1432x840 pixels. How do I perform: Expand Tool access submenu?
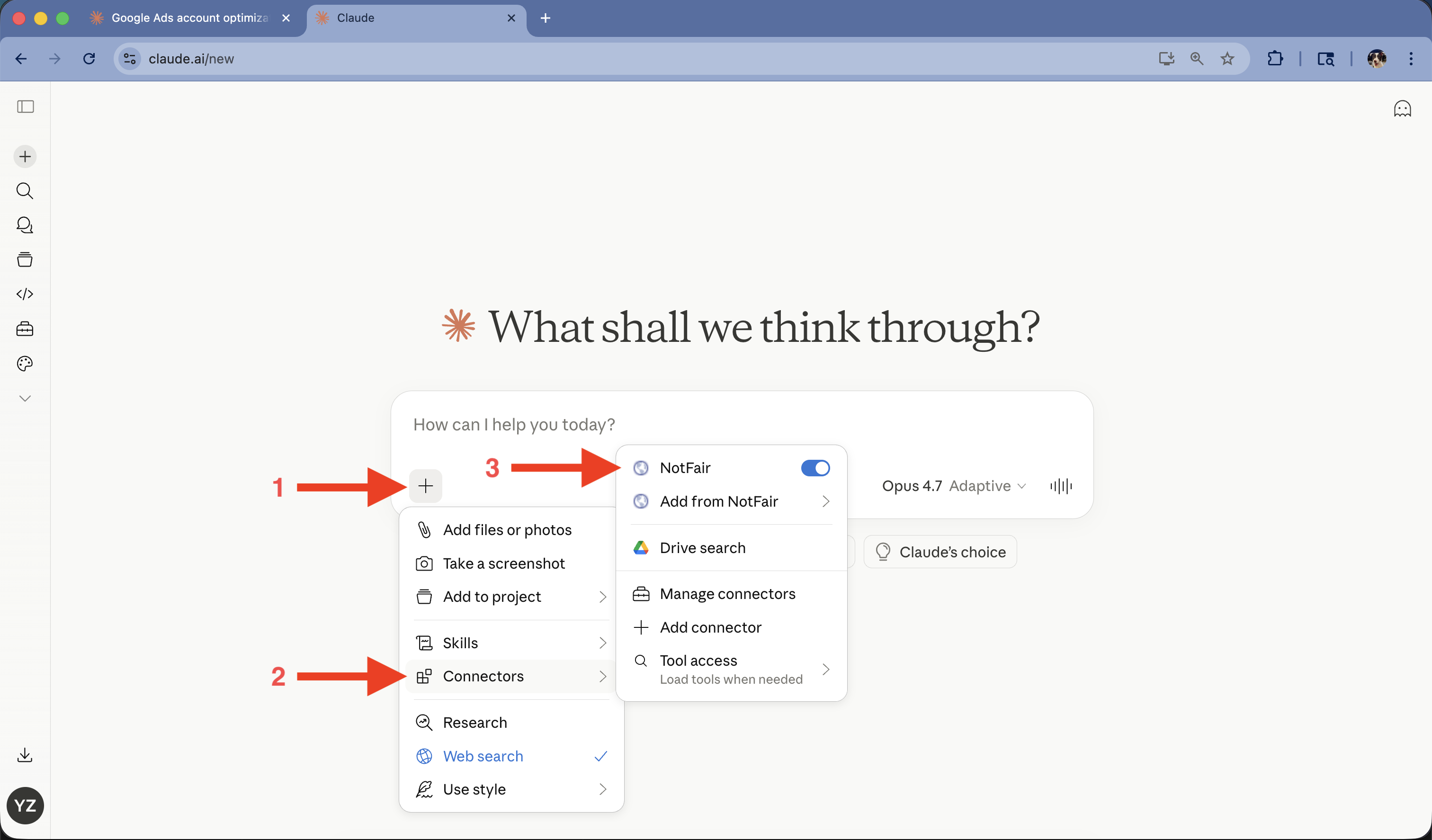[731, 669]
